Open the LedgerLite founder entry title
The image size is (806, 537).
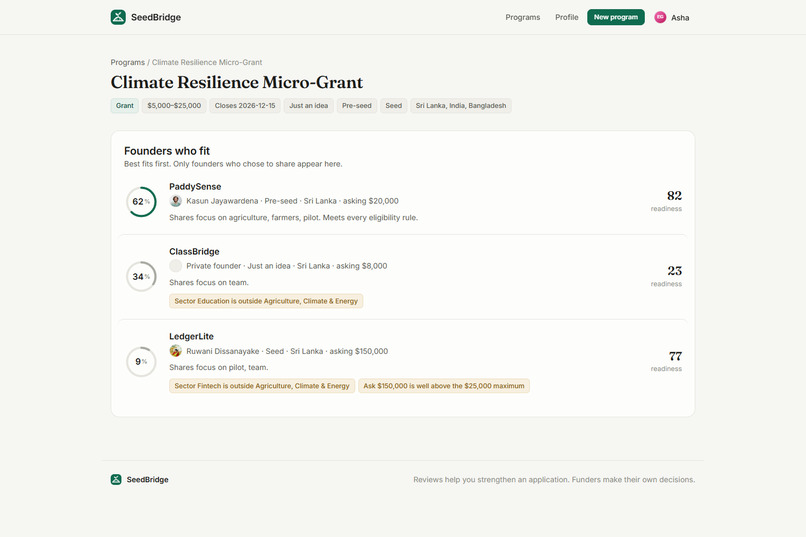pos(191,336)
